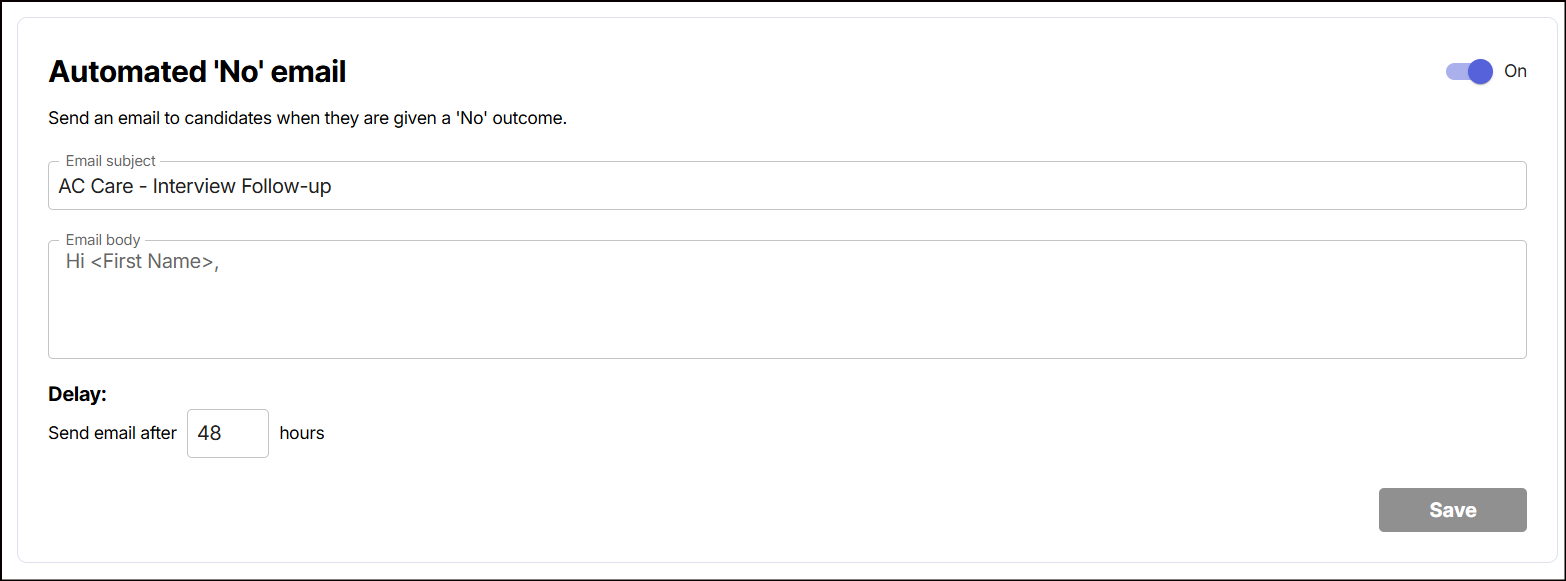The width and height of the screenshot is (1566, 581).
Task: Click the description about 'No' outcome candidates
Action: point(308,119)
